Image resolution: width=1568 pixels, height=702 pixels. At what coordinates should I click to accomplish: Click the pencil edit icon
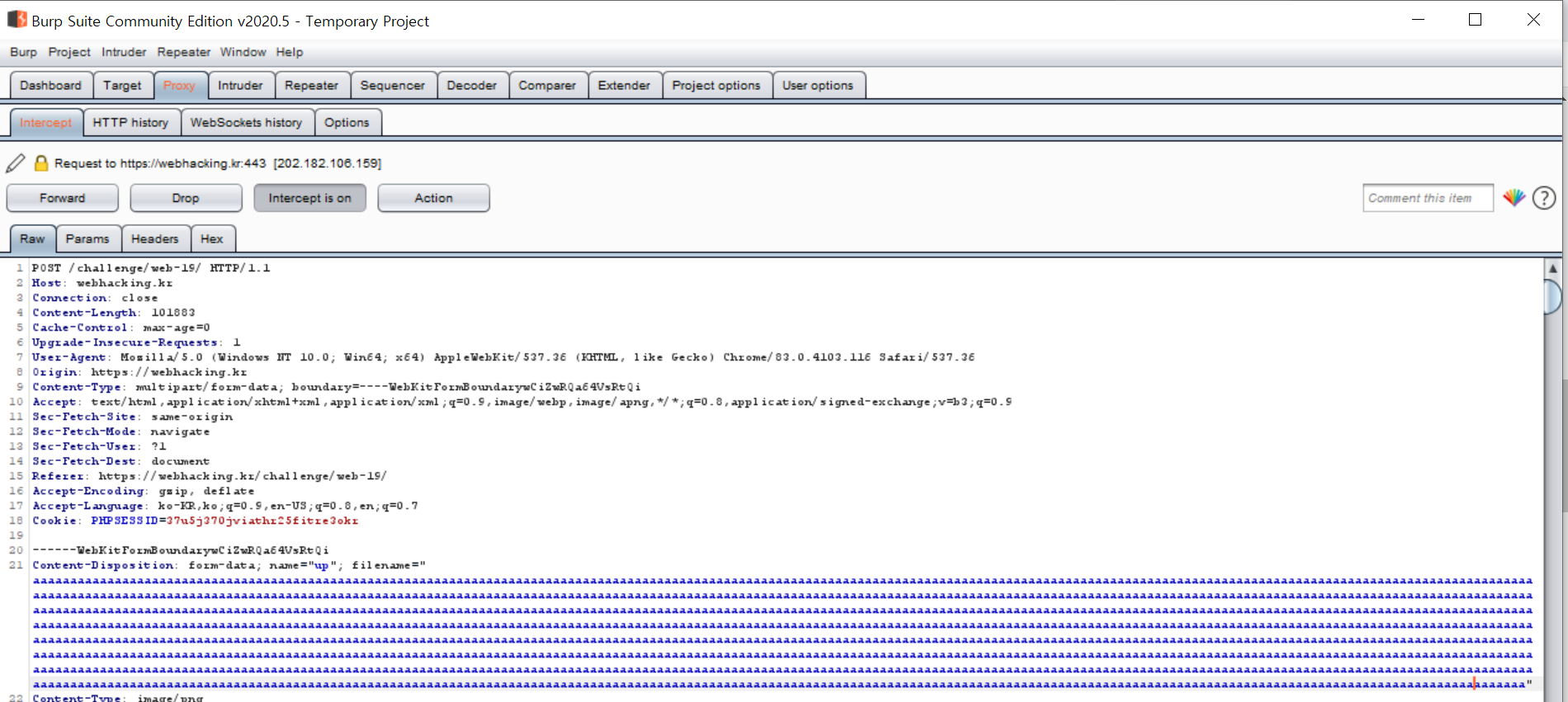[x=16, y=163]
